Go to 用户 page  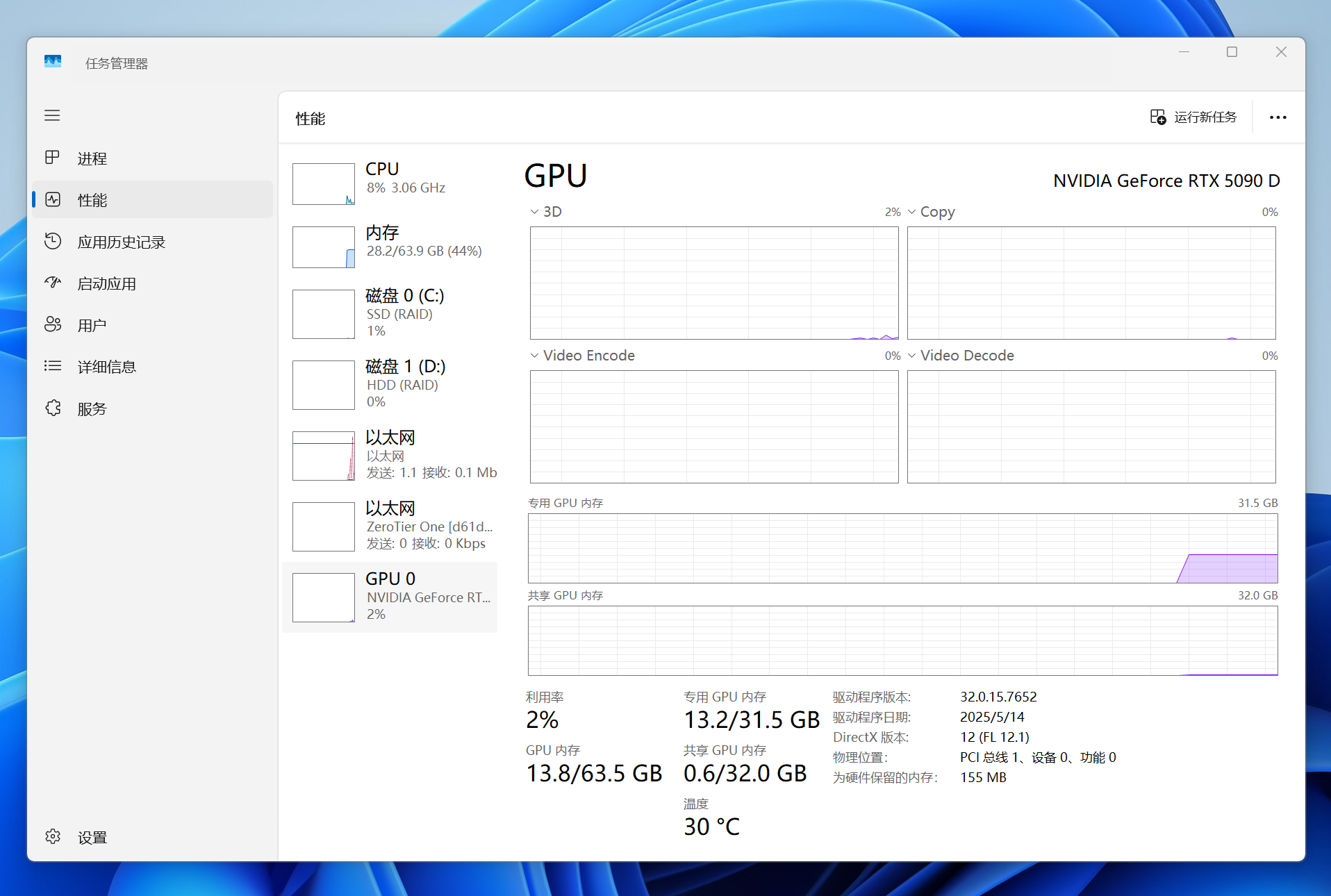pyautogui.click(x=152, y=325)
